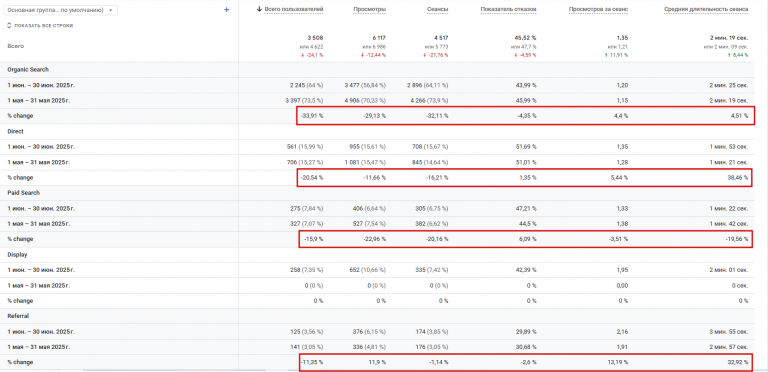Click the expand icon next to ПОКАЗАТЬ ВСЕ СТРОКИ
Viewport: 768px width, 372px height.
9,25
